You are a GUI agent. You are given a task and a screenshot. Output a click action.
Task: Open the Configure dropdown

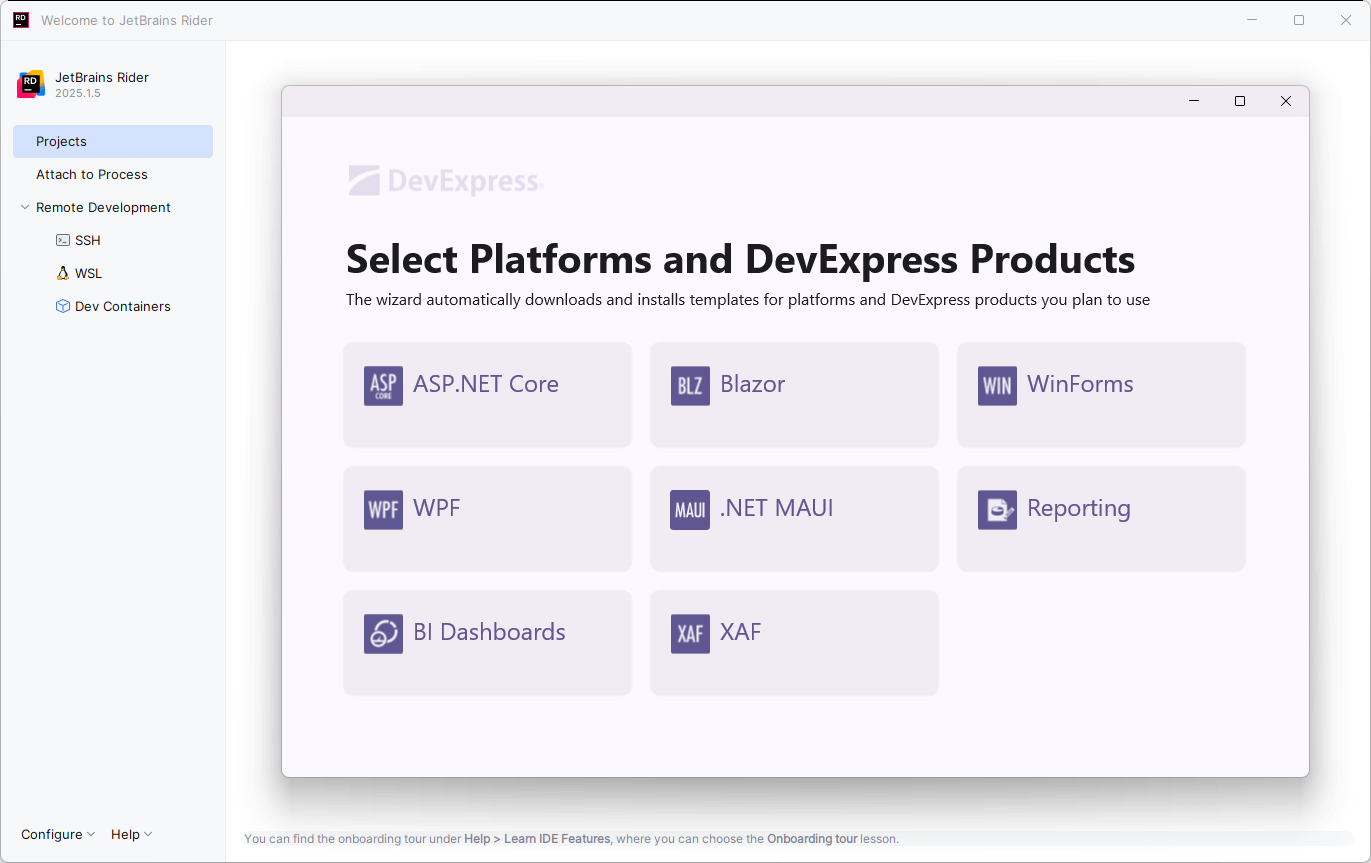click(57, 834)
